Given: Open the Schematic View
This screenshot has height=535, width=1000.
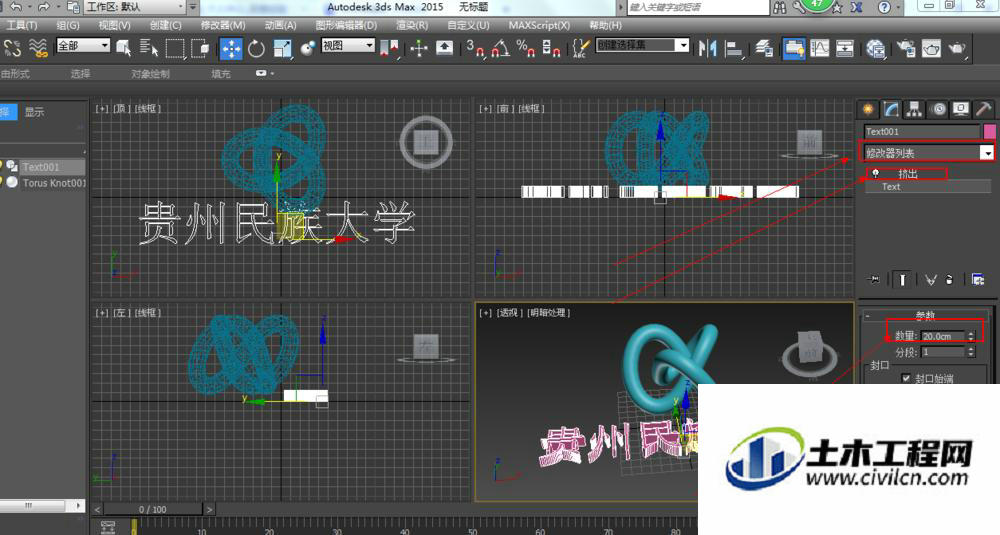Looking at the screenshot, I should click(x=845, y=48).
